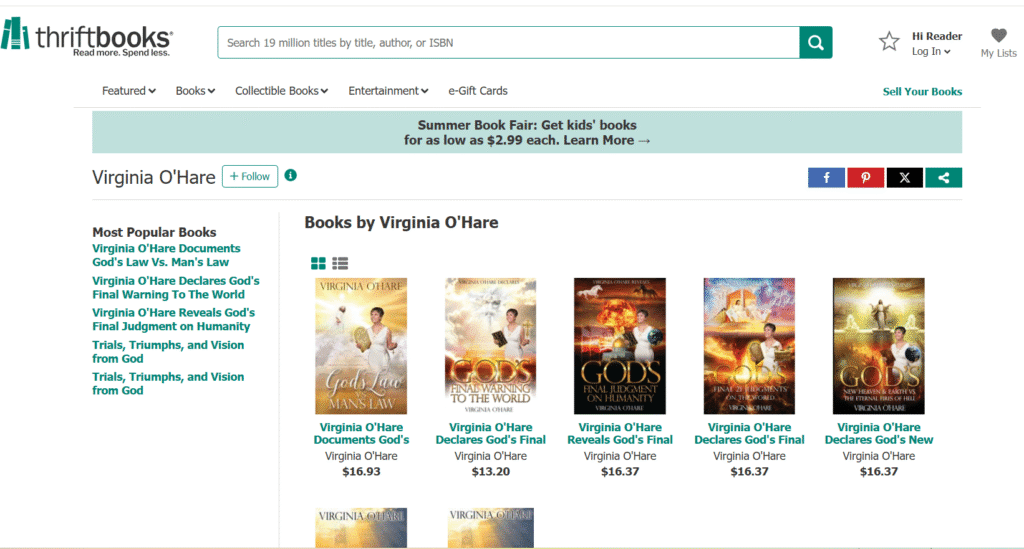Share the page on X
Image resolution: width=1024 pixels, height=549 pixels.
[x=904, y=177]
